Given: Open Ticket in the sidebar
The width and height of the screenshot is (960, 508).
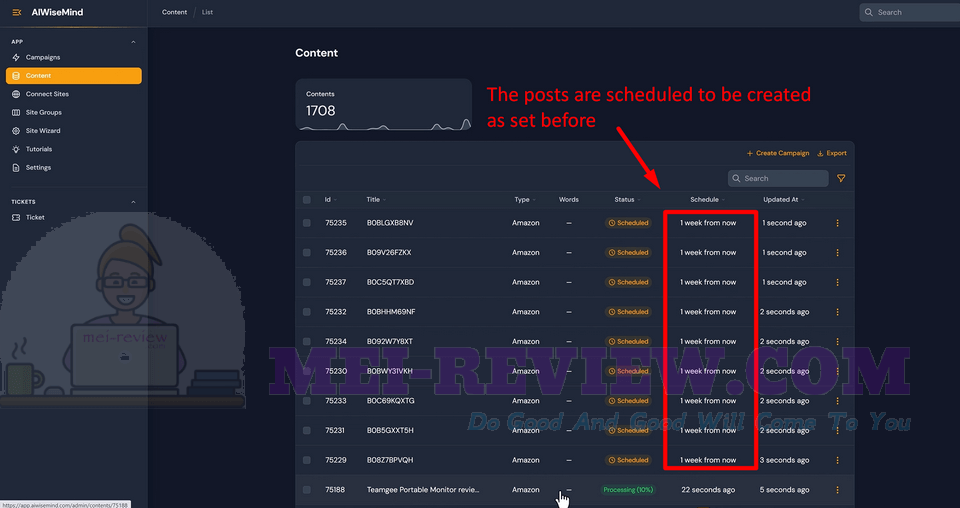Looking at the screenshot, I should pos(35,217).
